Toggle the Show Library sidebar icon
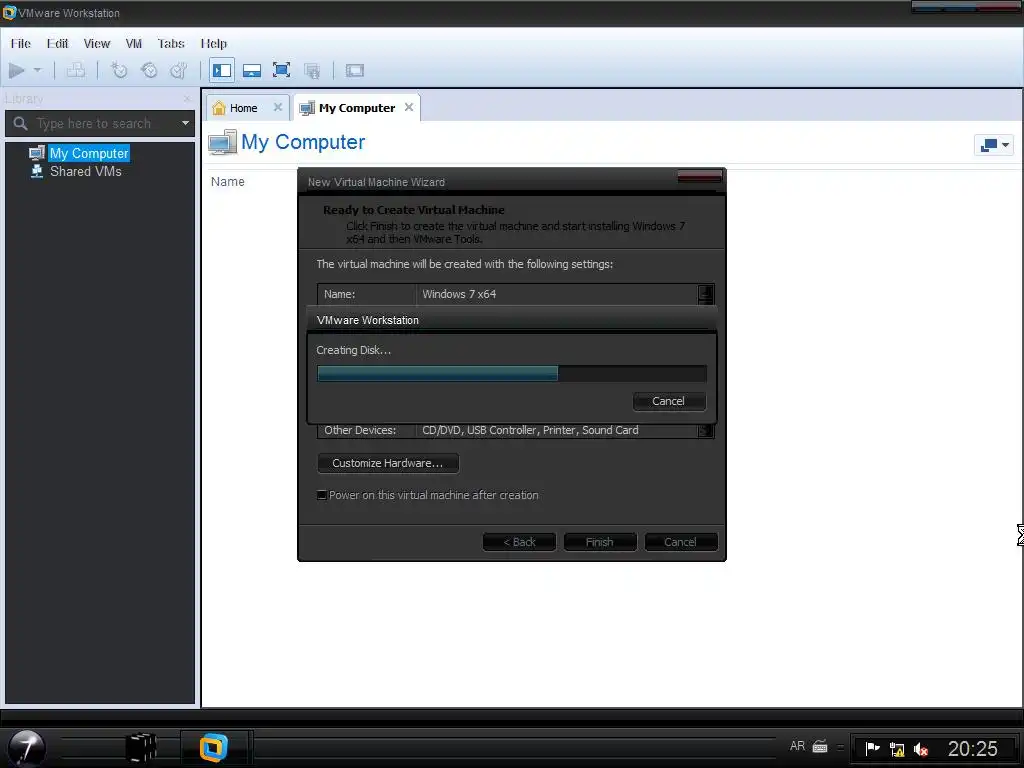 click(222, 70)
